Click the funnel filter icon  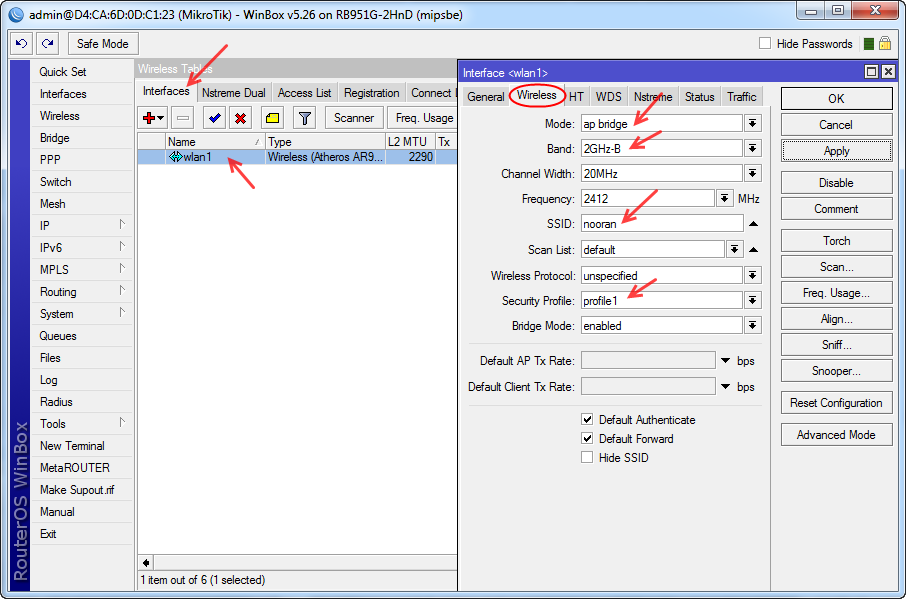[305, 118]
